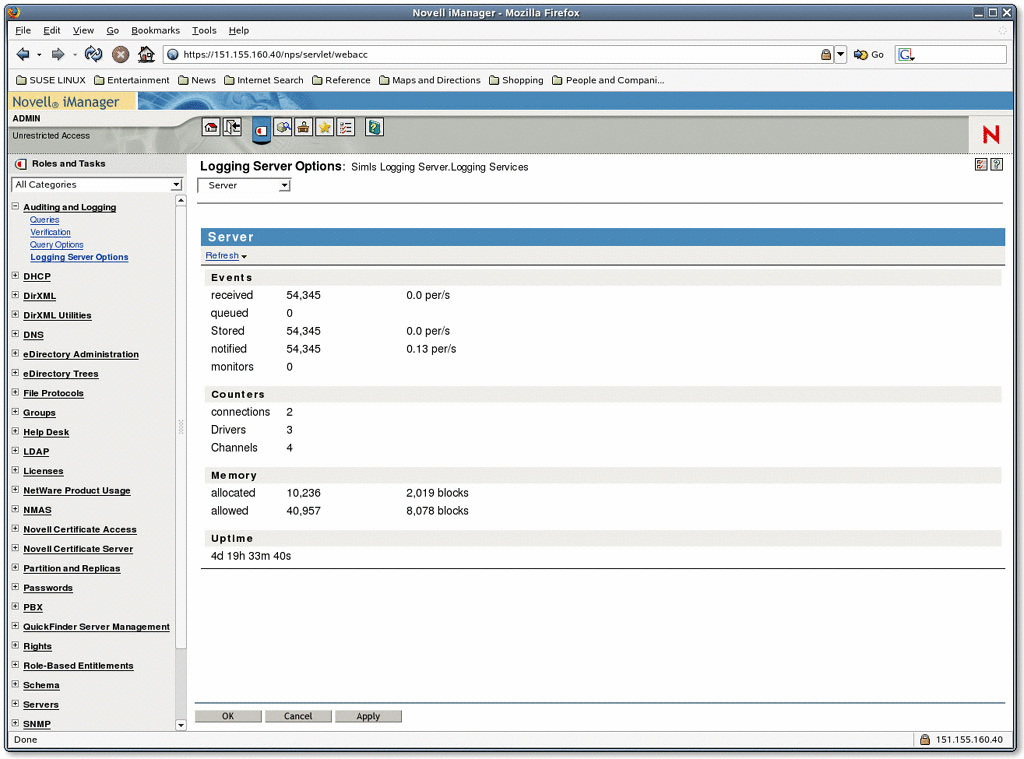
Task: Expand the DHCP category
Action: pyautogui.click(x=15, y=276)
